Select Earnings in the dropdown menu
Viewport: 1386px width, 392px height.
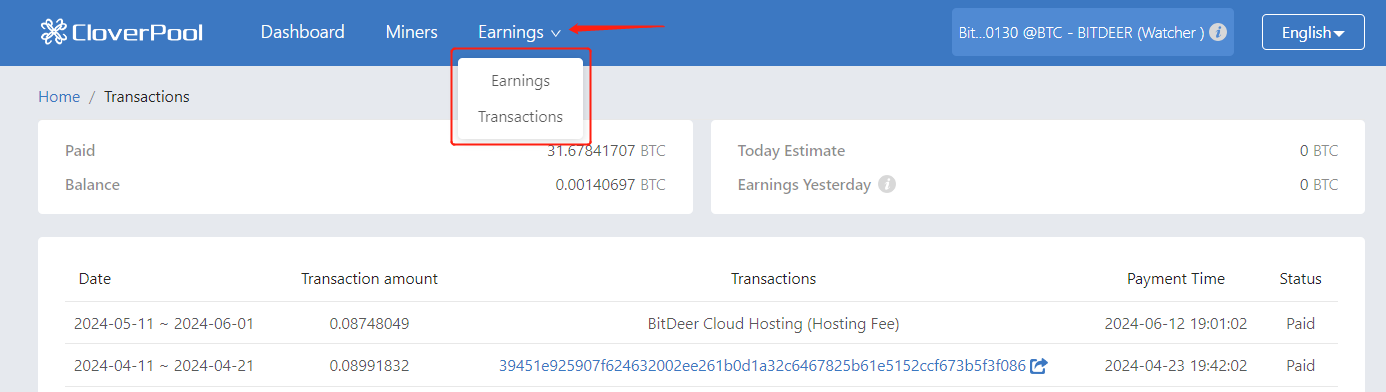click(x=520, y=81)
